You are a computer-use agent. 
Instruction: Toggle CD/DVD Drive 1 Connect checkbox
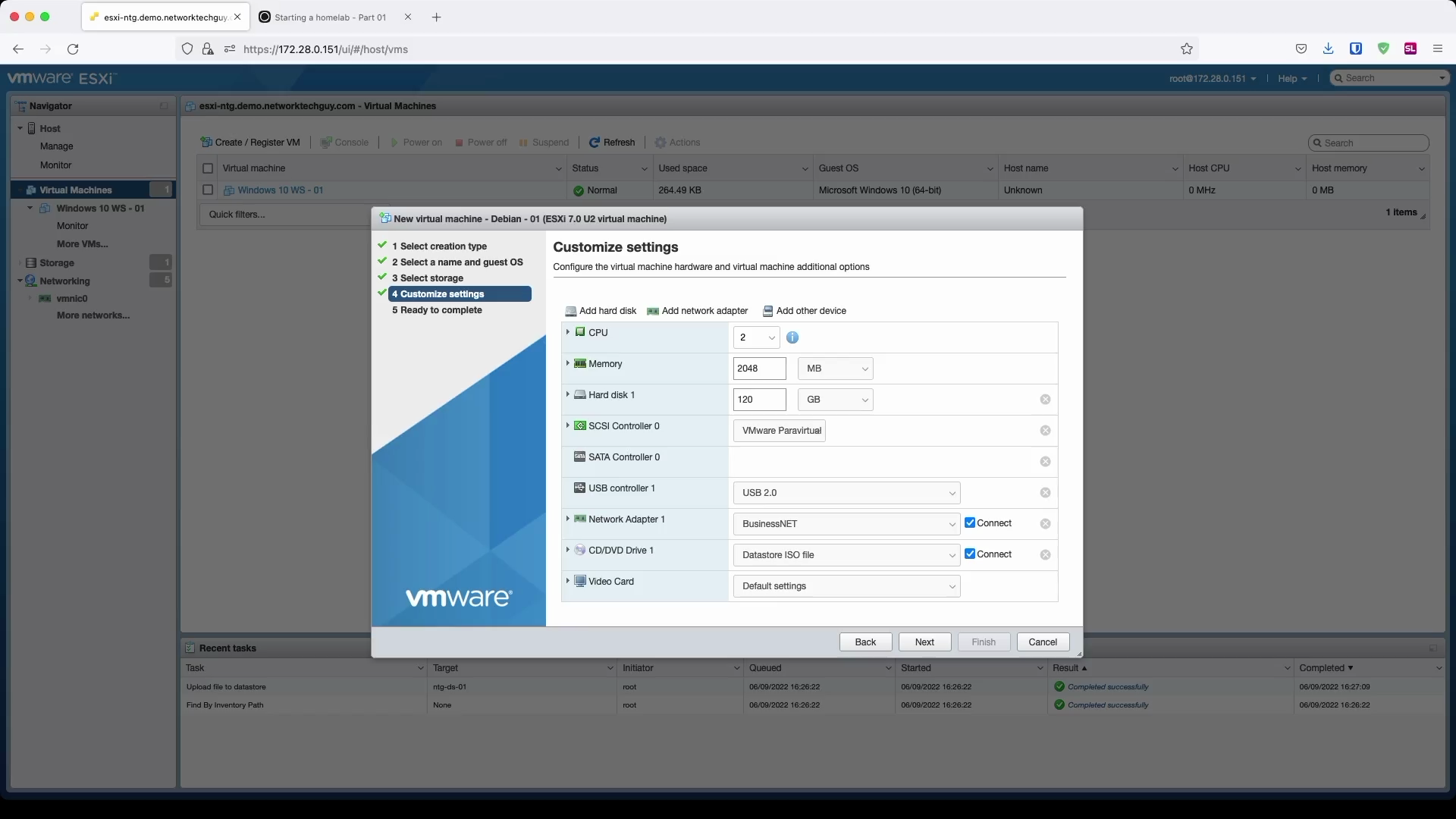(970, 554)
